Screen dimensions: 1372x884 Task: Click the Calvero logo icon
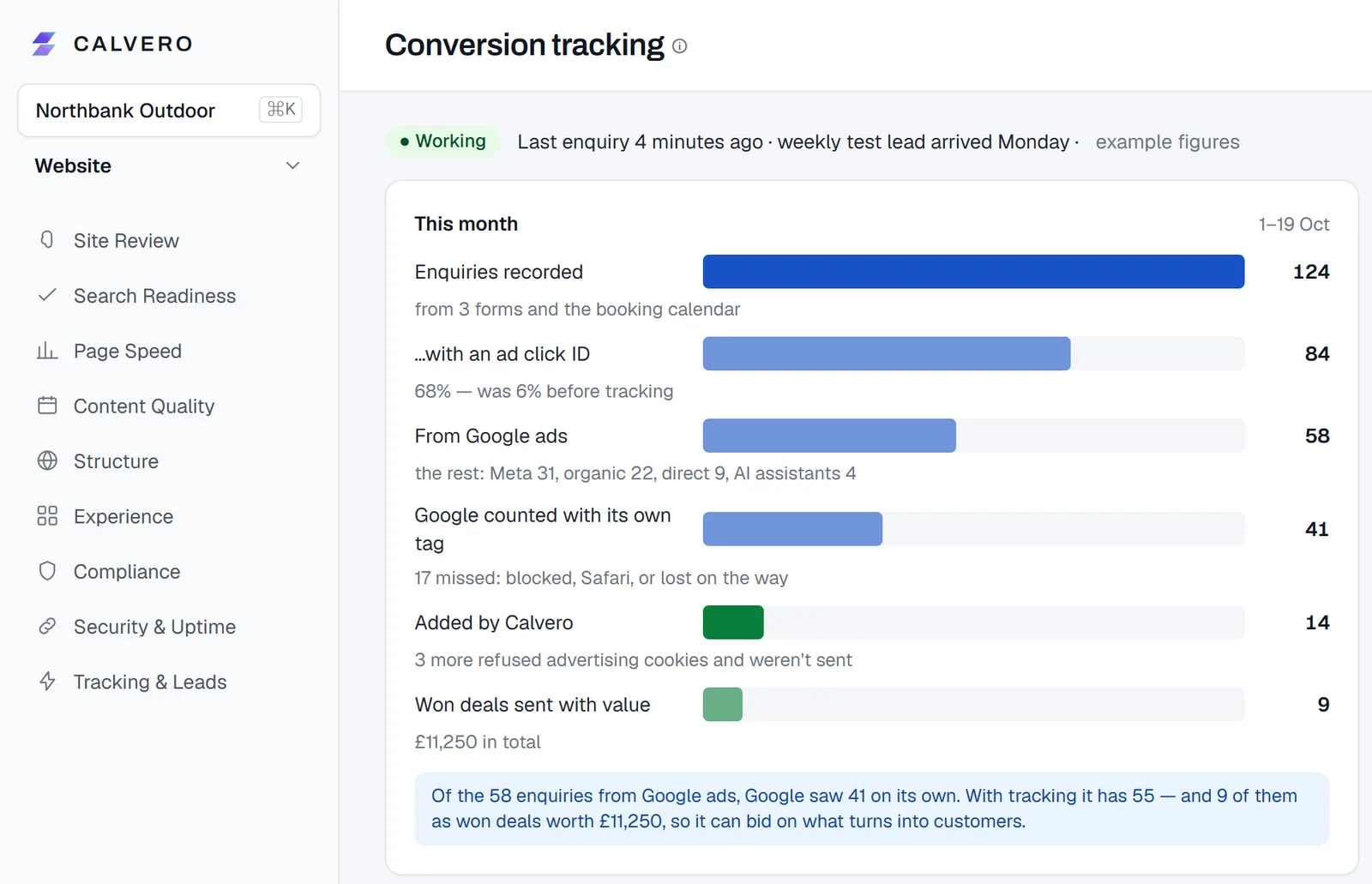(x=44, y=44)
